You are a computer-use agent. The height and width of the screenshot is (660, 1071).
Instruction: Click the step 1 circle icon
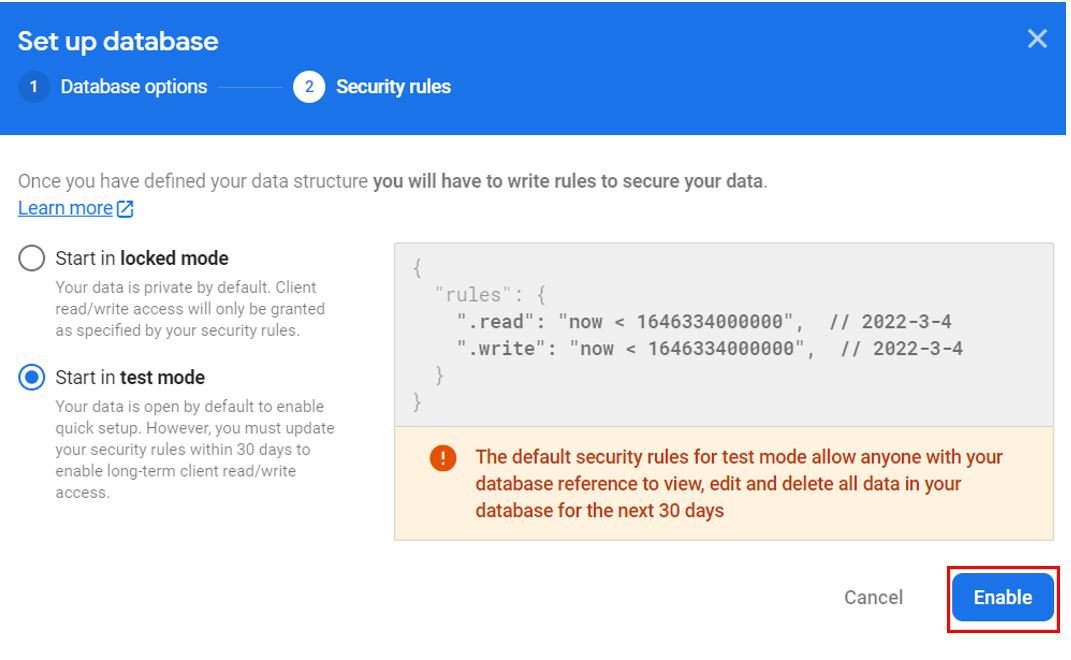click(33, 87)
